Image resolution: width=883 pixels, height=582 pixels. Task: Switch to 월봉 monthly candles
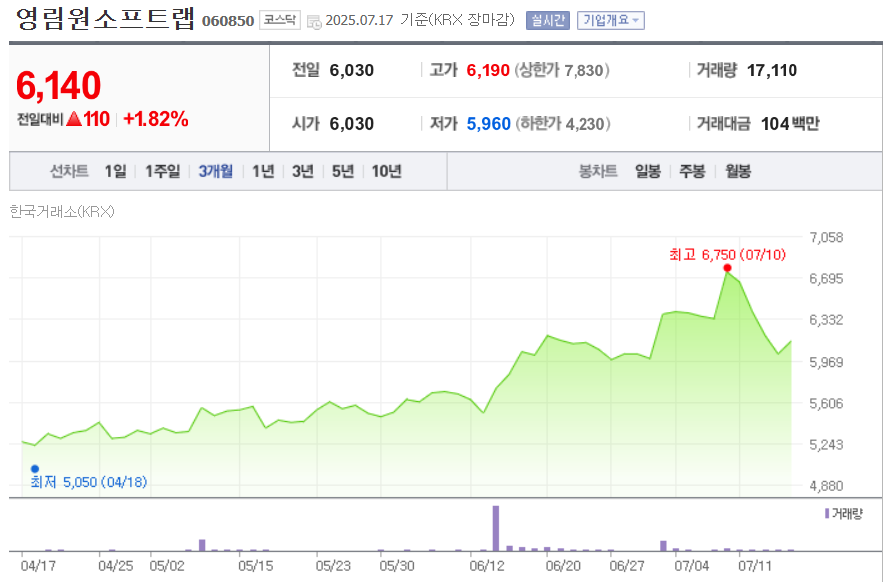[x=737, y=171]
